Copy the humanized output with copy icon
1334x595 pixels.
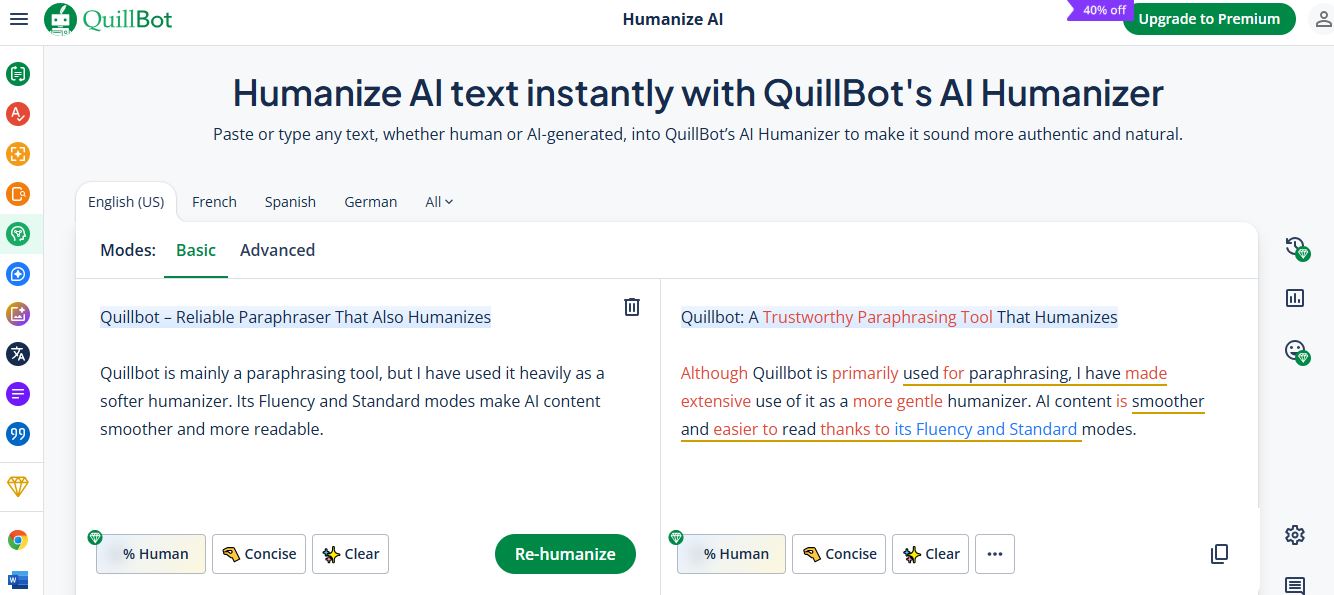click(1220, 553)
